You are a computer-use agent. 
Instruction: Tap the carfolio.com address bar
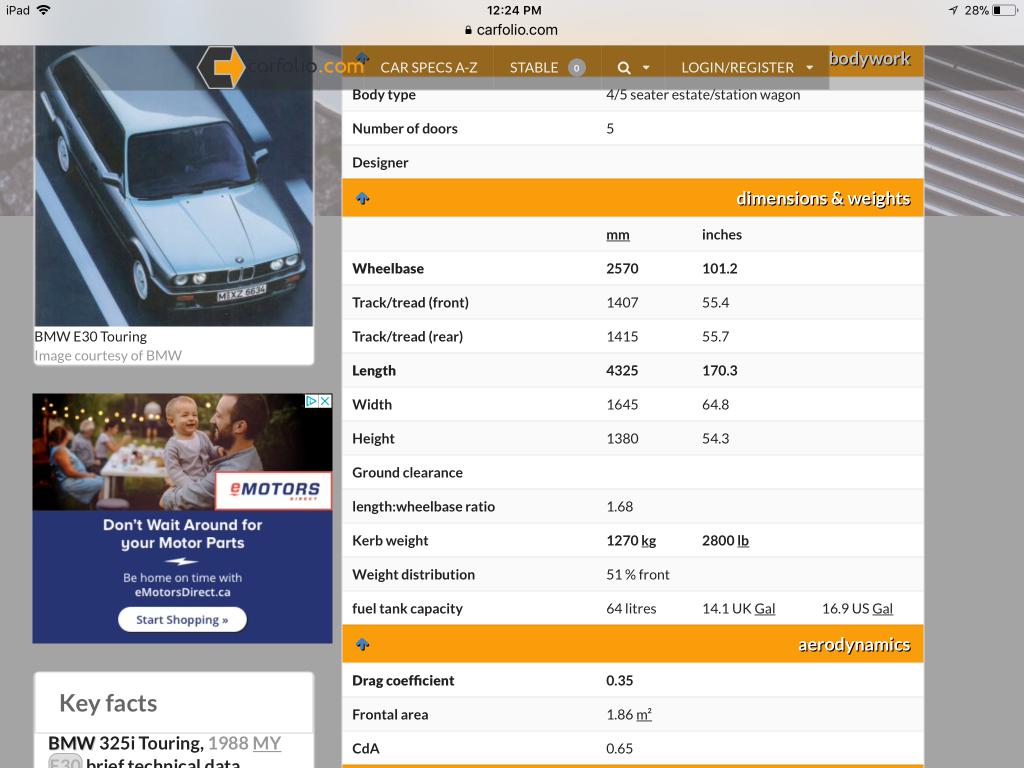[511, 30]
